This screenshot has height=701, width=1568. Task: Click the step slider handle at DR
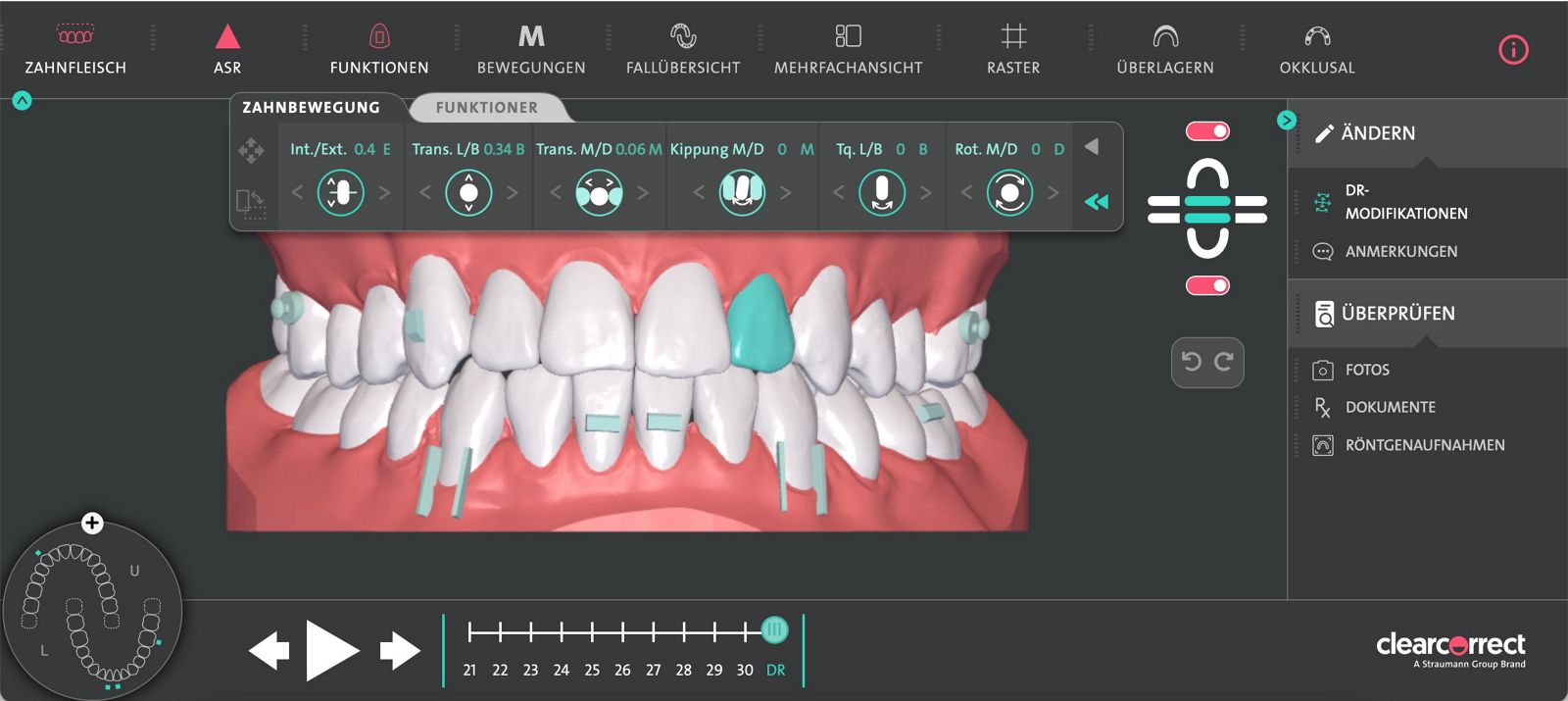tap(774, 630)
